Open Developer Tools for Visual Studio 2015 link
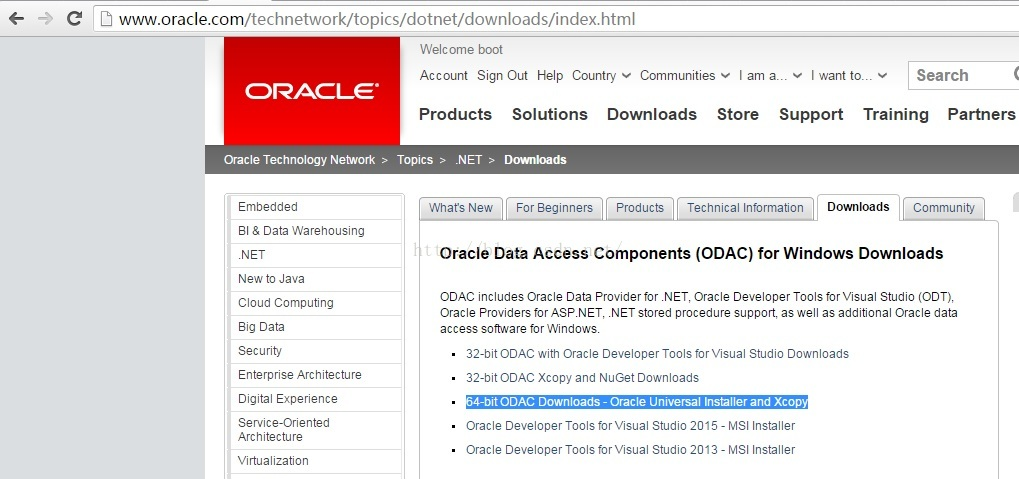 tap(630, 426)
